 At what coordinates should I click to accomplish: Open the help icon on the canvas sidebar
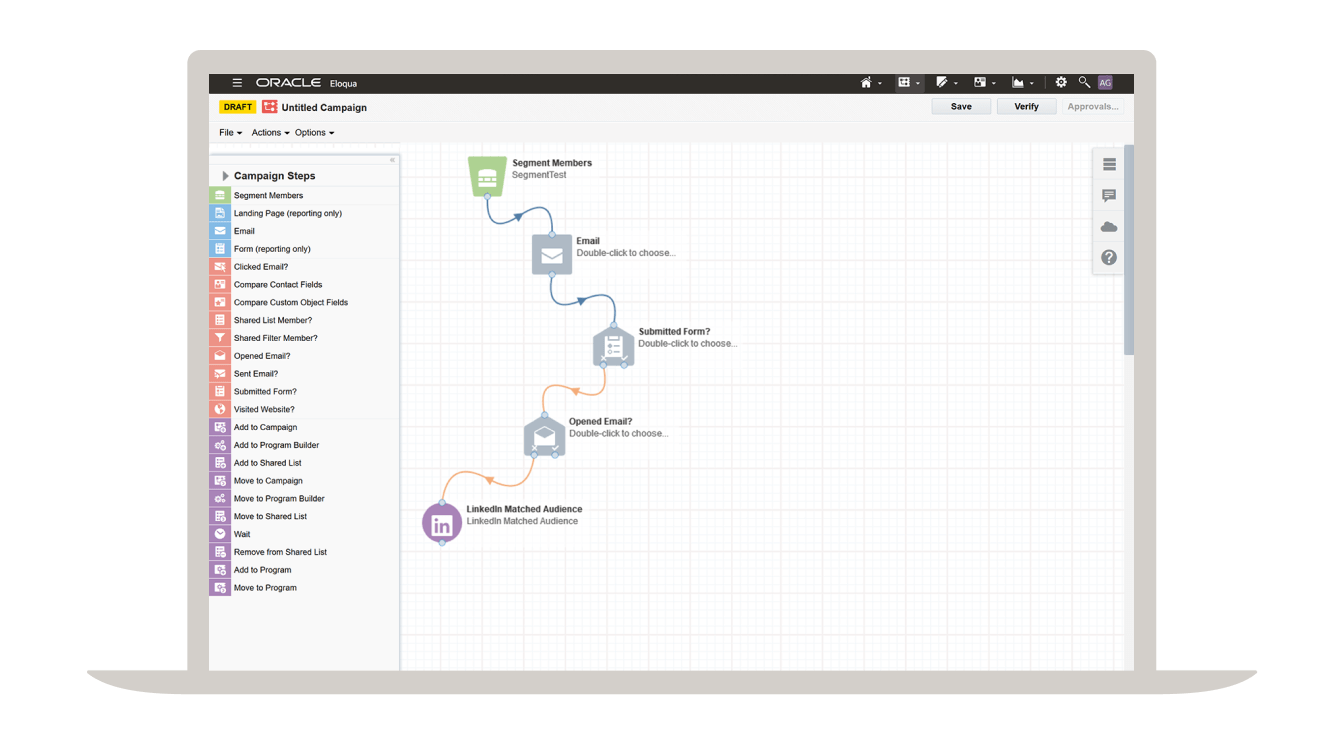(x=1108, y=257)
